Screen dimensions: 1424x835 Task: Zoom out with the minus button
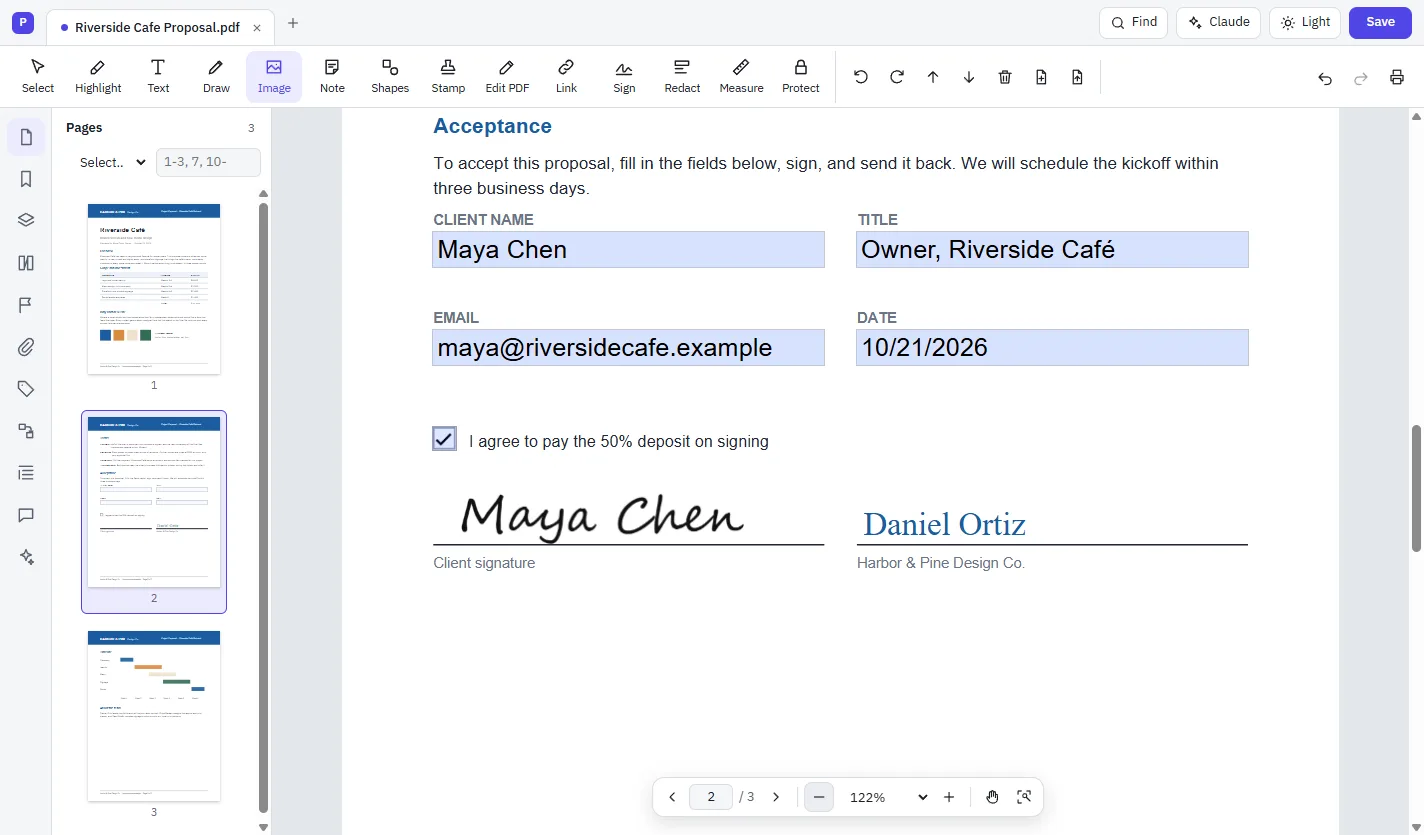click(x=819, y=797)
